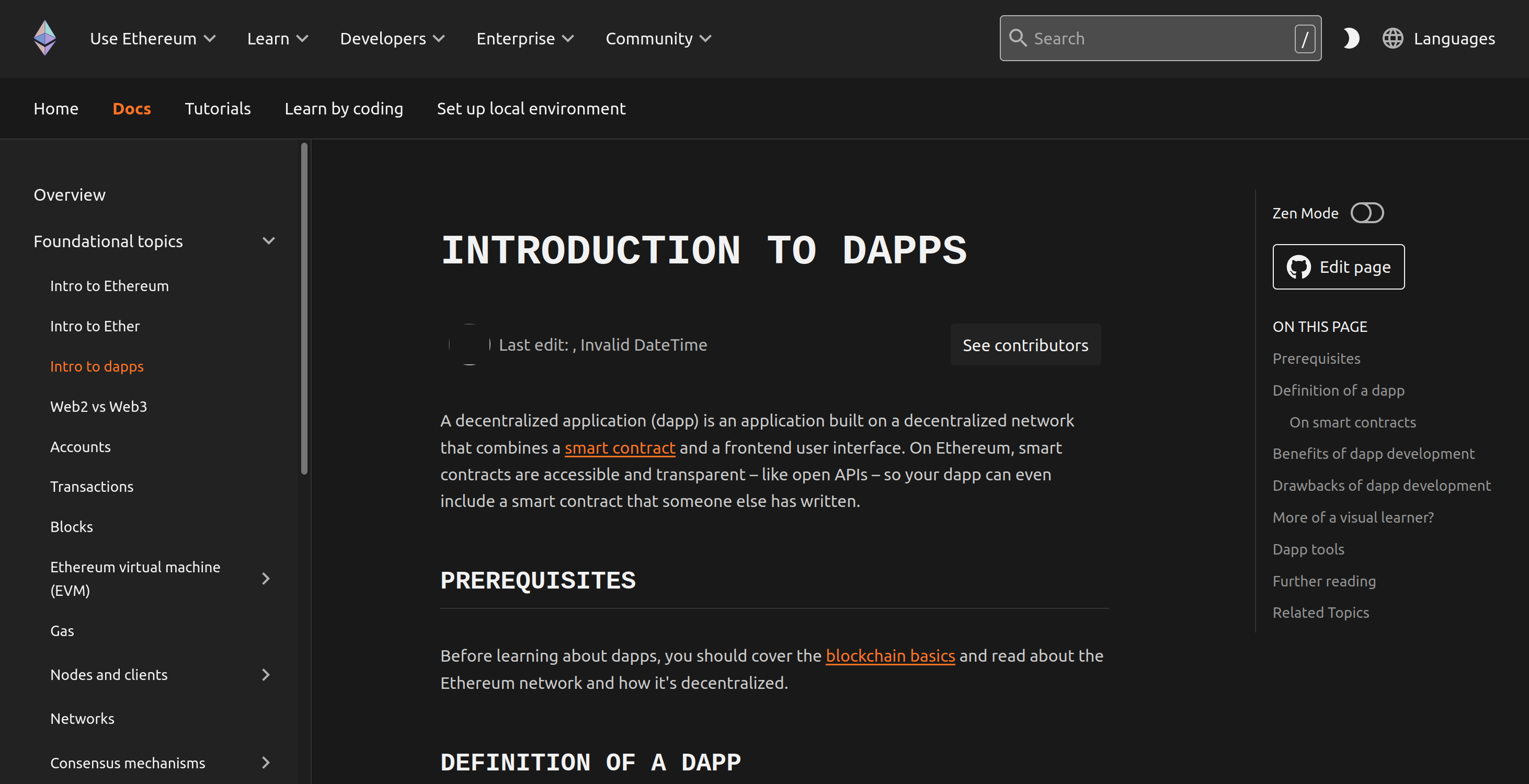Image resolution: width=1529 pixels, height=784 pixels.
Task: Collapse the Foundational topics section
Action: 269,241
